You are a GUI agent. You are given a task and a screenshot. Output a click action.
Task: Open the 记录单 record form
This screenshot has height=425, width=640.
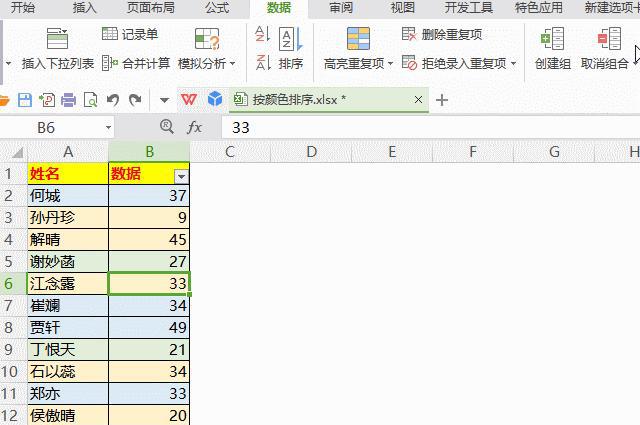[129, 34]
